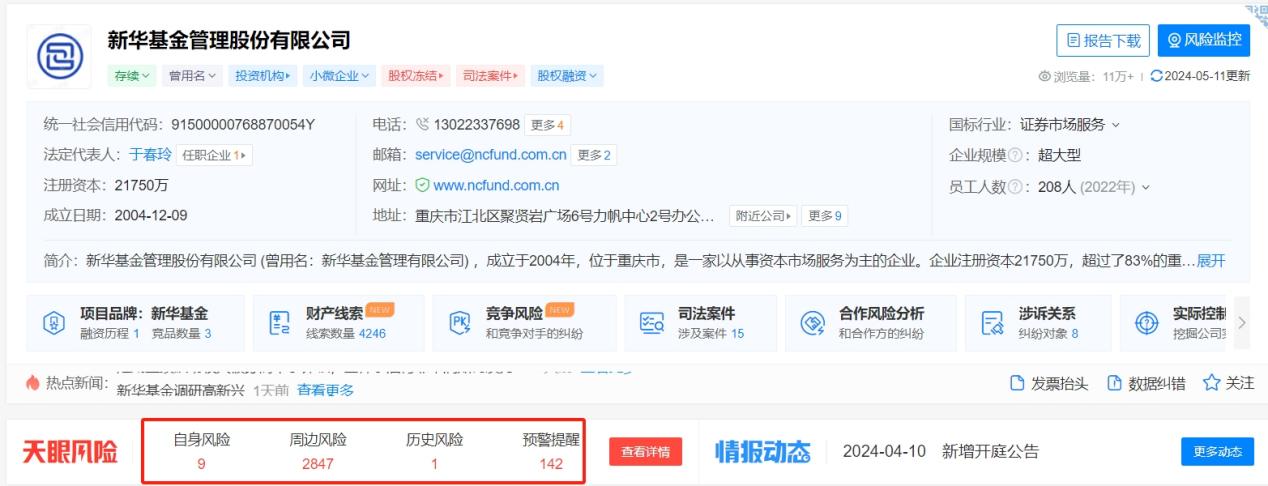This screenshot has height=486, width=1268.
Task: Click the 热点新闻 flame icon
Action: 32,383
